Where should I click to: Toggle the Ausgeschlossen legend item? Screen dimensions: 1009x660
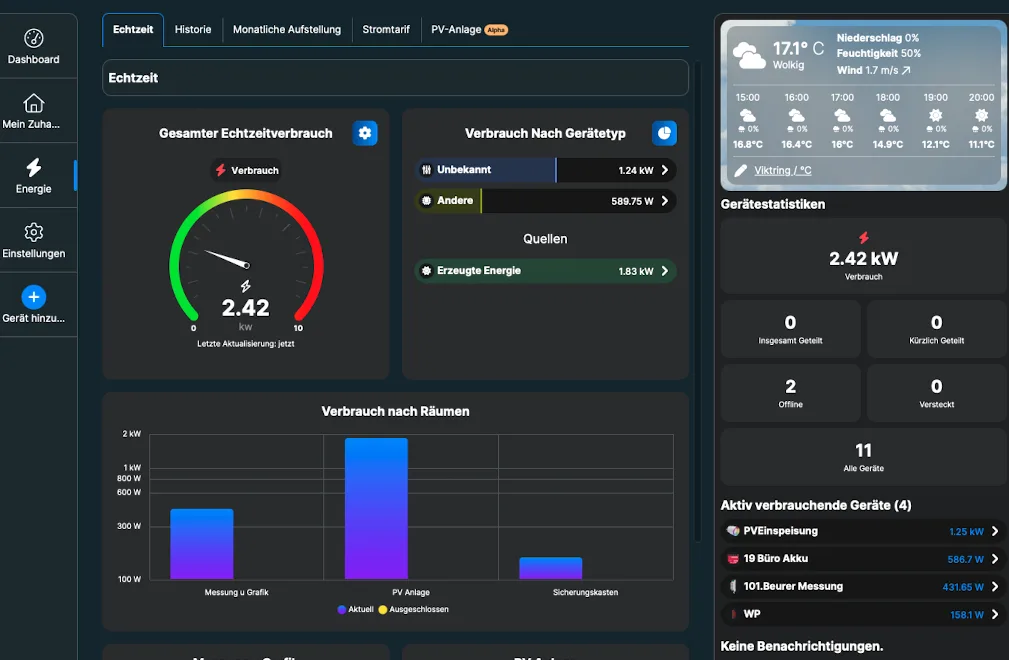(413, 609)
